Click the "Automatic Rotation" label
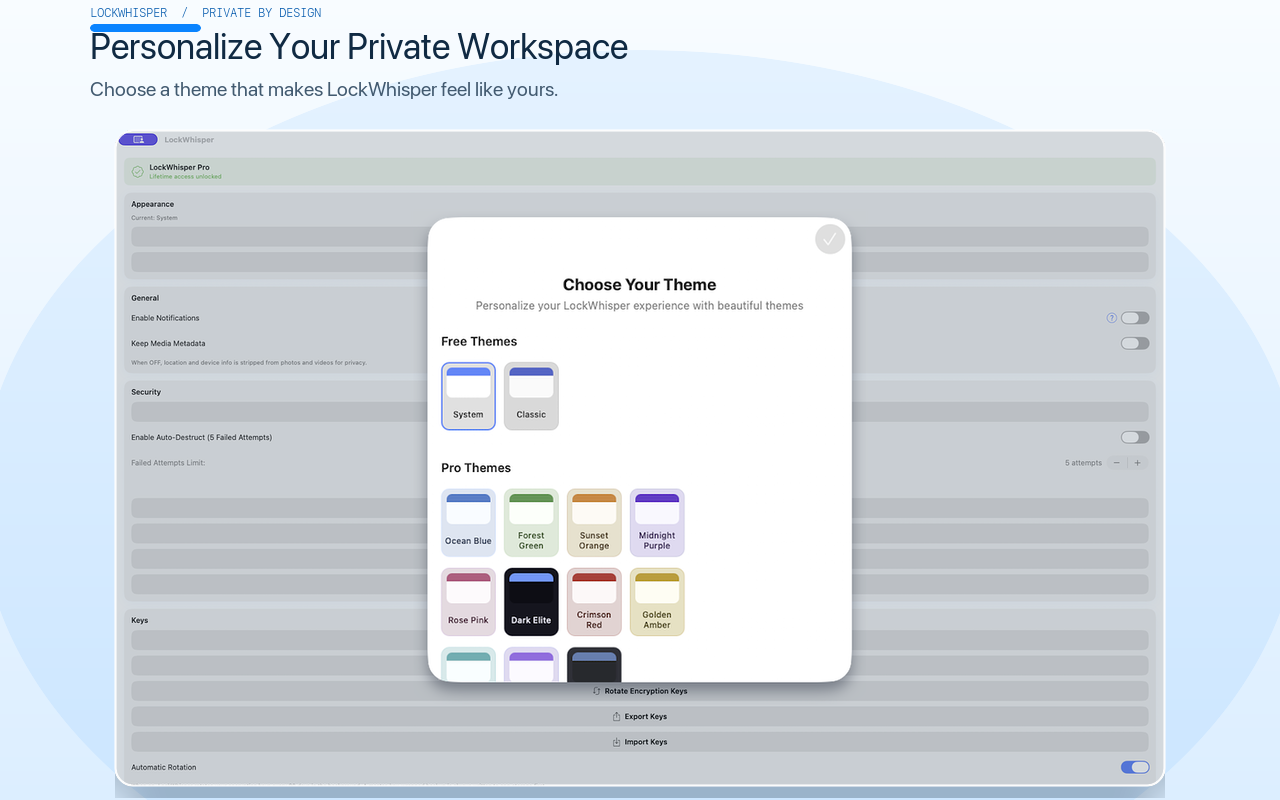This screenshot has height=800, width=1280. pyautogui.click(x=164, y=767)
